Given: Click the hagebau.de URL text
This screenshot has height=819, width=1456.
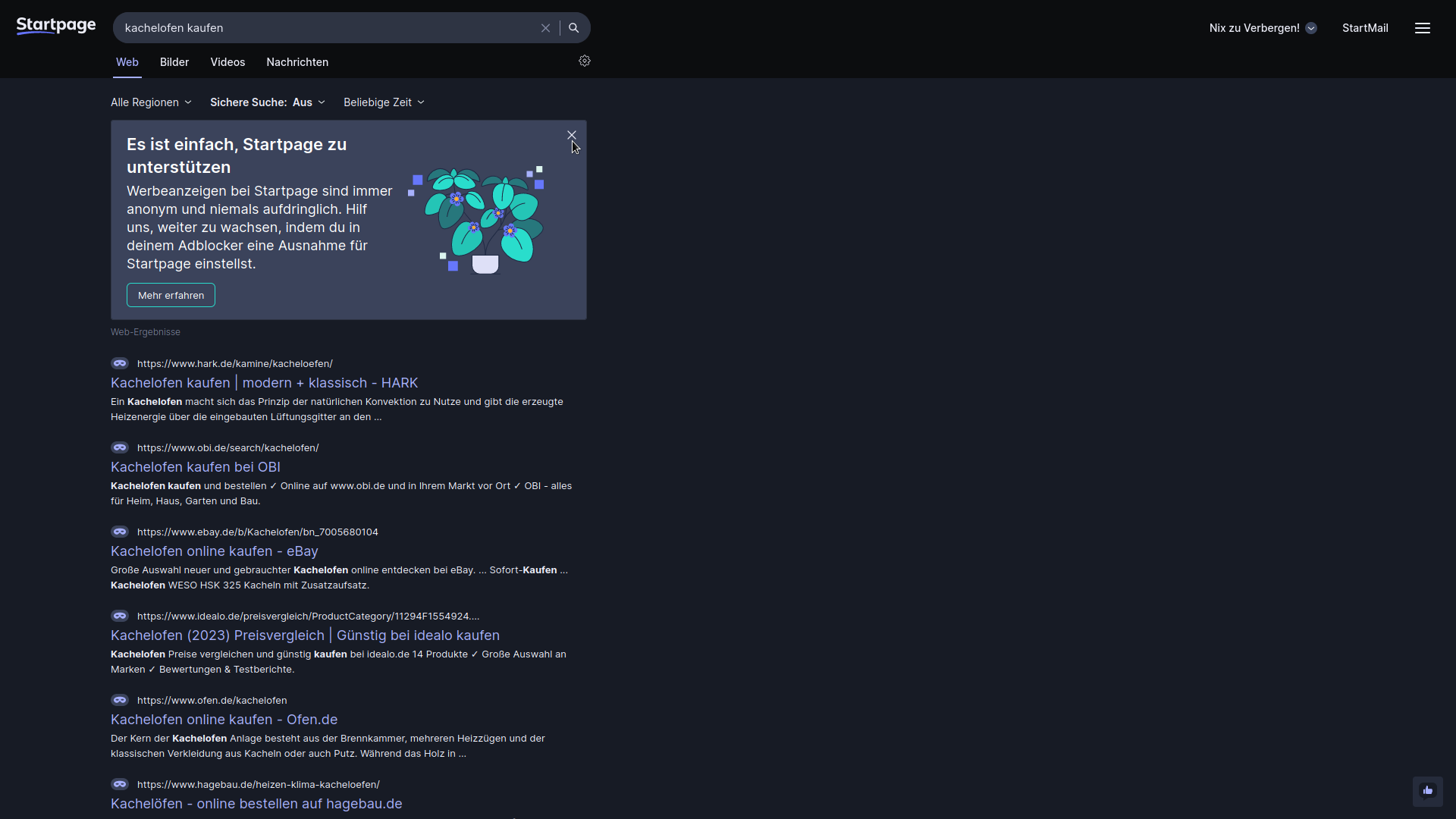Looking at the screenshot, I should 259,785.
